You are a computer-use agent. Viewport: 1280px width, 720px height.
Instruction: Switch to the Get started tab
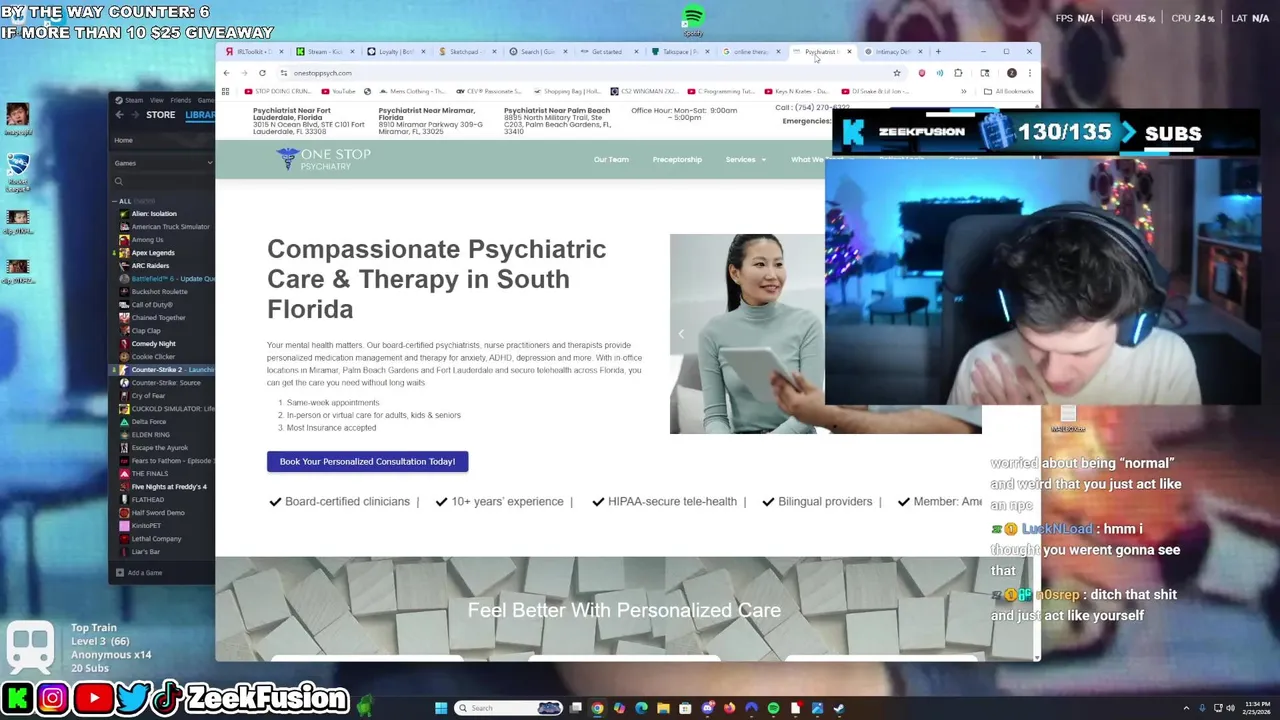[x=609, y=52]
